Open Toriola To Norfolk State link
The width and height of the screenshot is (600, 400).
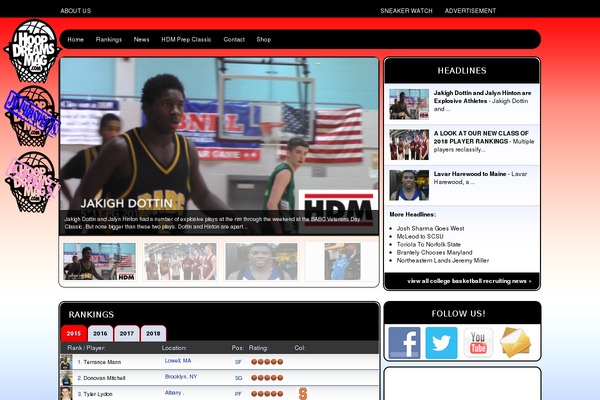tap(429, 245)
